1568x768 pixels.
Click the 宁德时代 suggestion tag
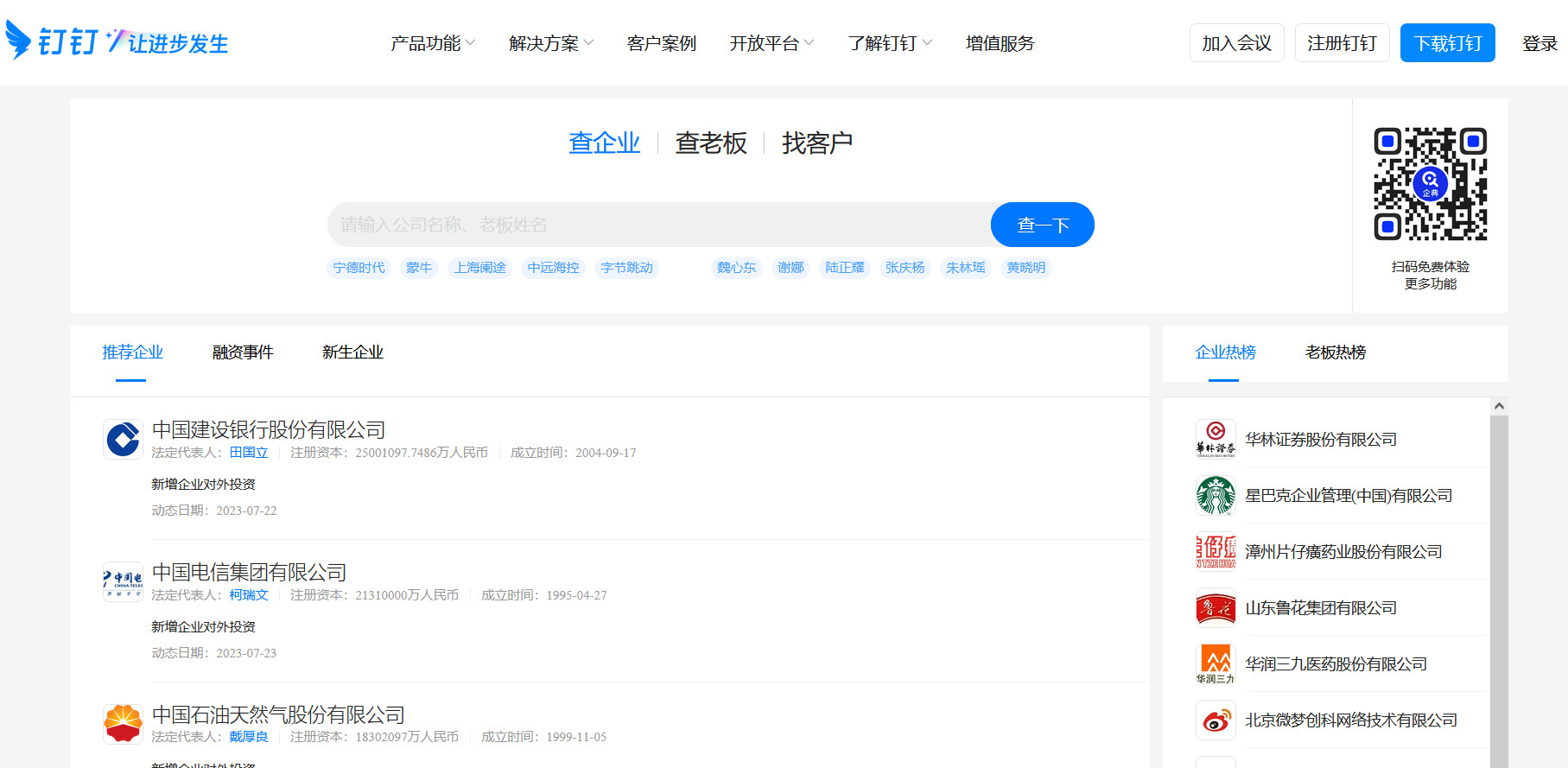pos(359,268)
